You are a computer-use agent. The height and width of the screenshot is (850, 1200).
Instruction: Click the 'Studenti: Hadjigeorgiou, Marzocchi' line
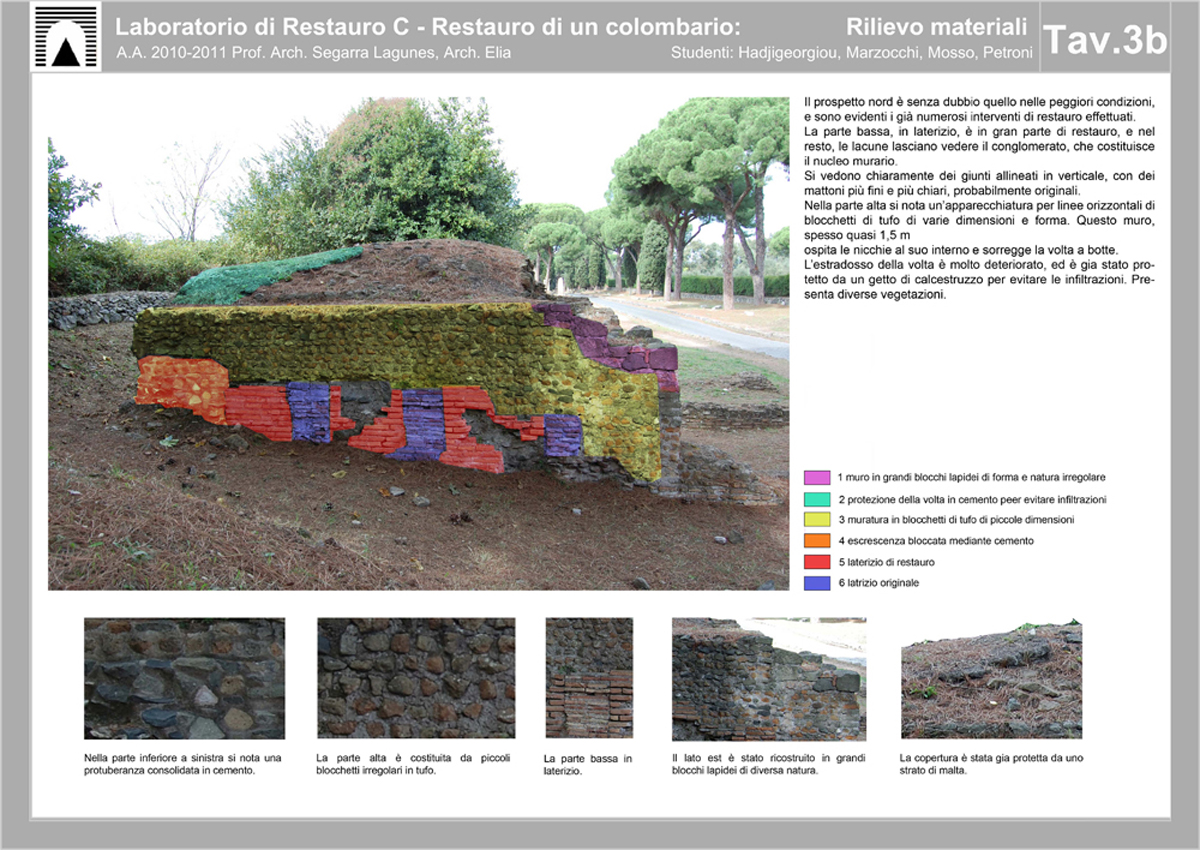pyautogui.click(x=852, y=52)
